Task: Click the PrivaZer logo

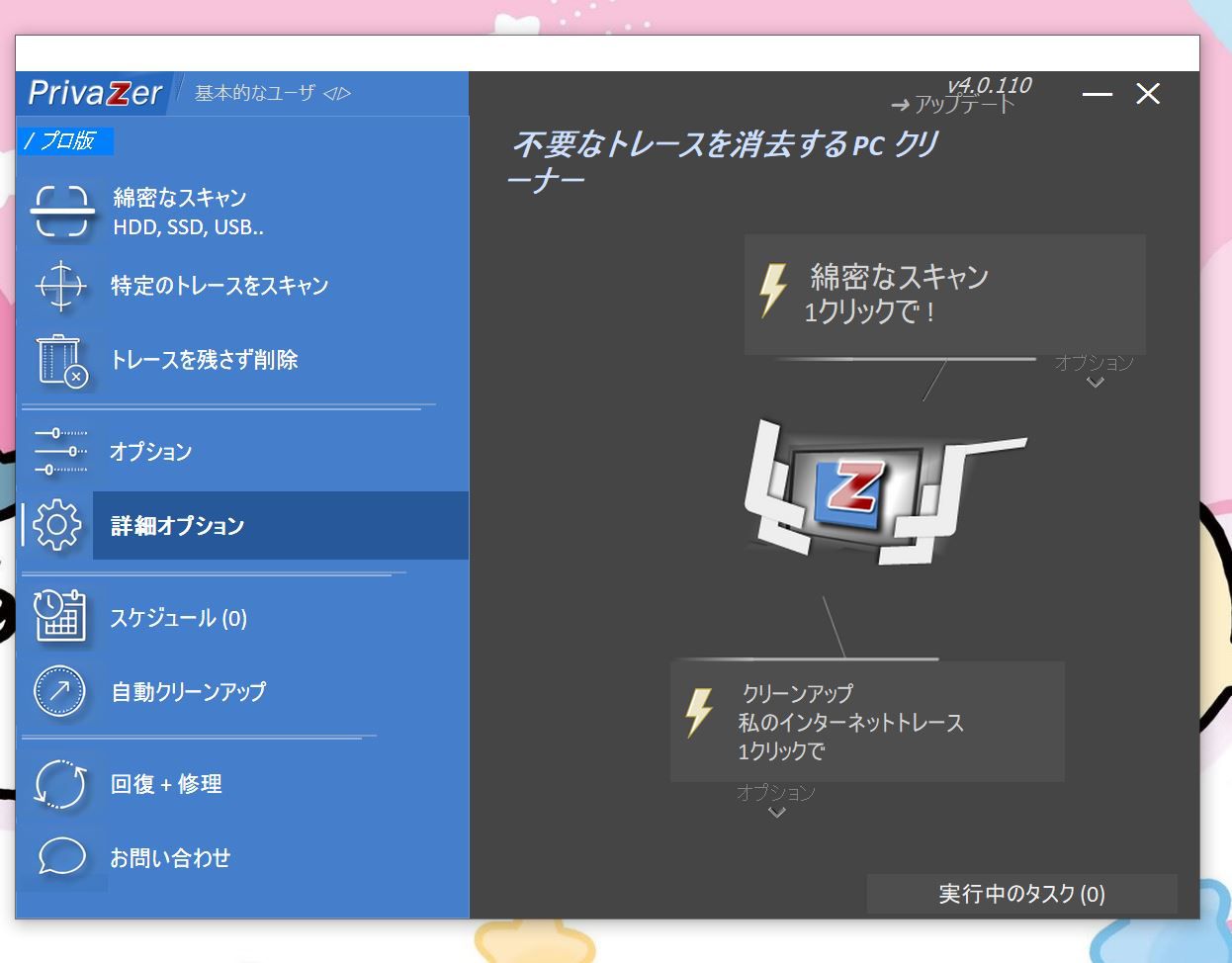Action: [x=95, y=93]
